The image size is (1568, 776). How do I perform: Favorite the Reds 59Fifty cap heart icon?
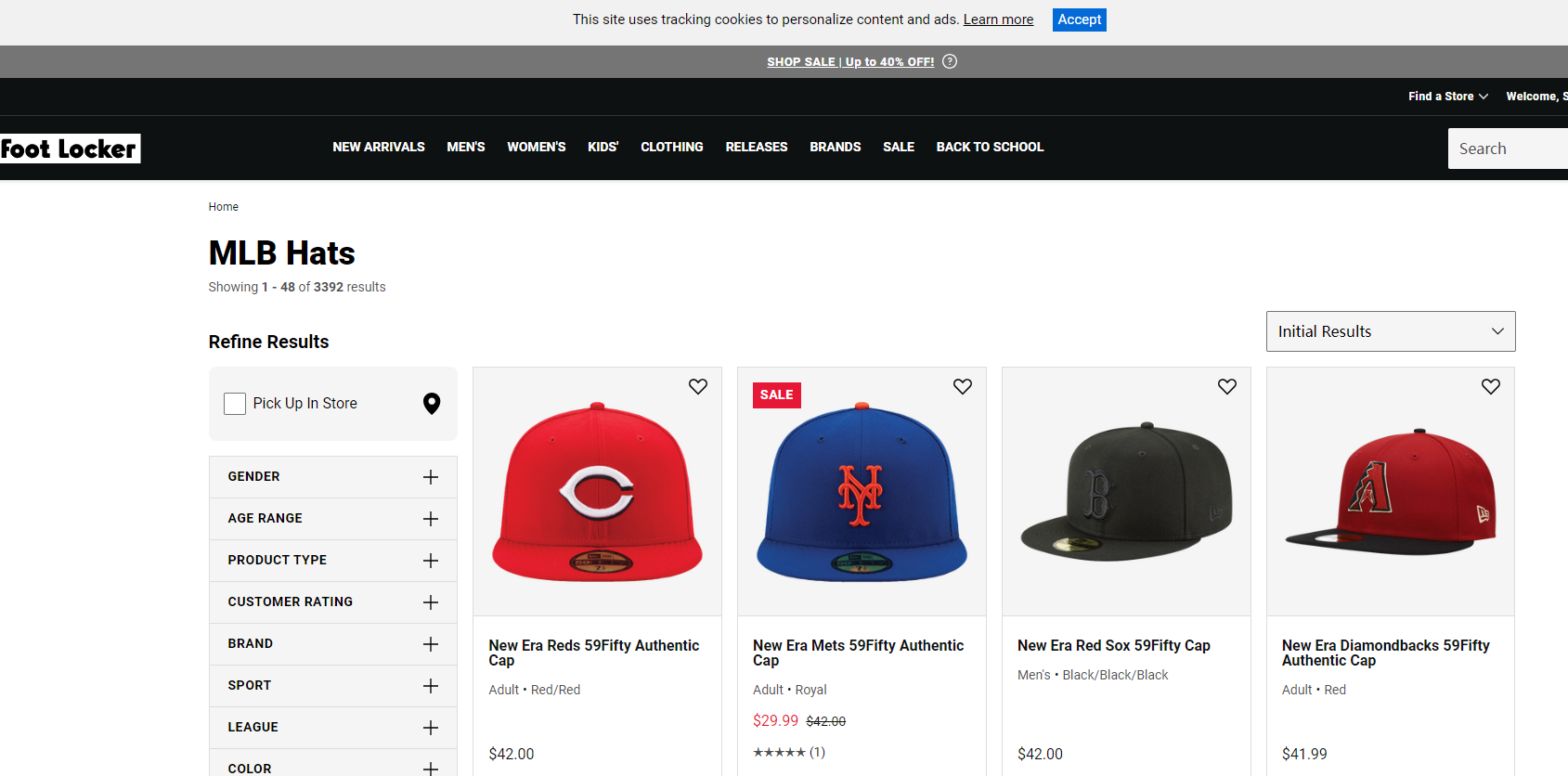(x=697, y=386)
